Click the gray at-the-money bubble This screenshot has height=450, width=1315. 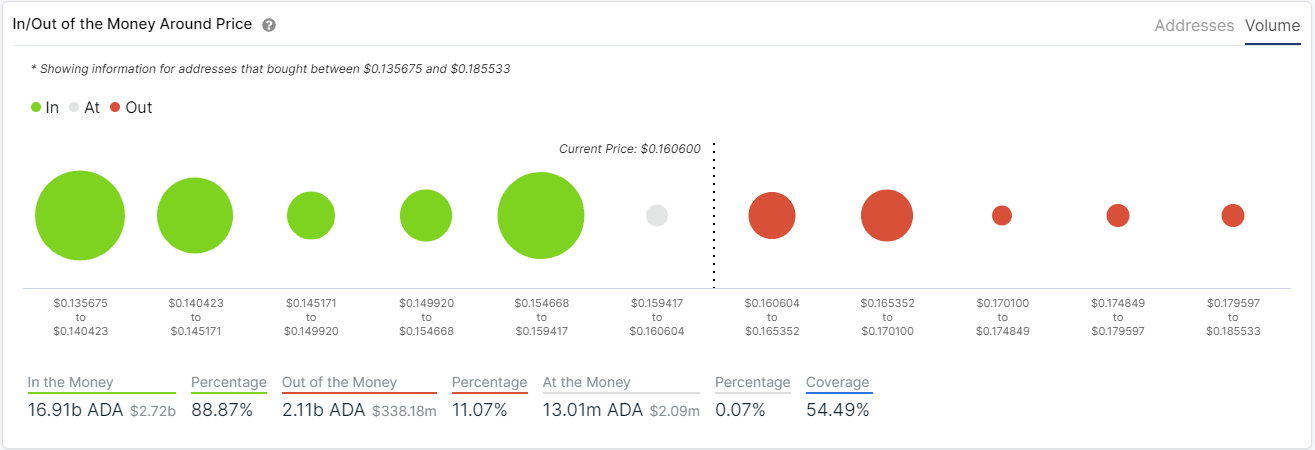click(x=657, y=215)
